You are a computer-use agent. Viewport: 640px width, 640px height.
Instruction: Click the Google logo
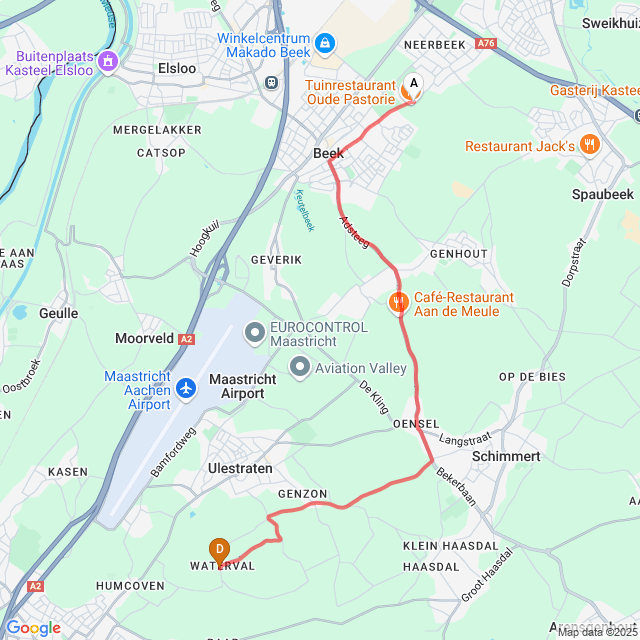click(x=33, y=628)
